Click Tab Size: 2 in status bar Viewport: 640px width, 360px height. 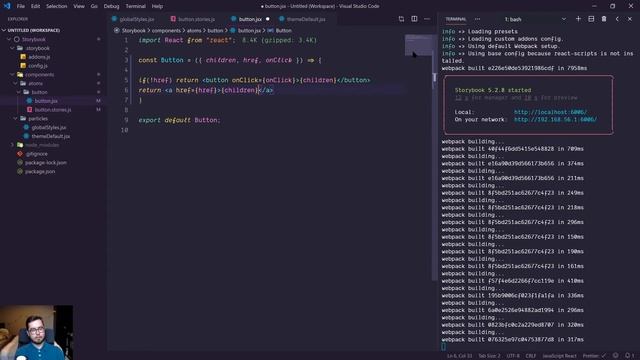click(x=489, y=356)
